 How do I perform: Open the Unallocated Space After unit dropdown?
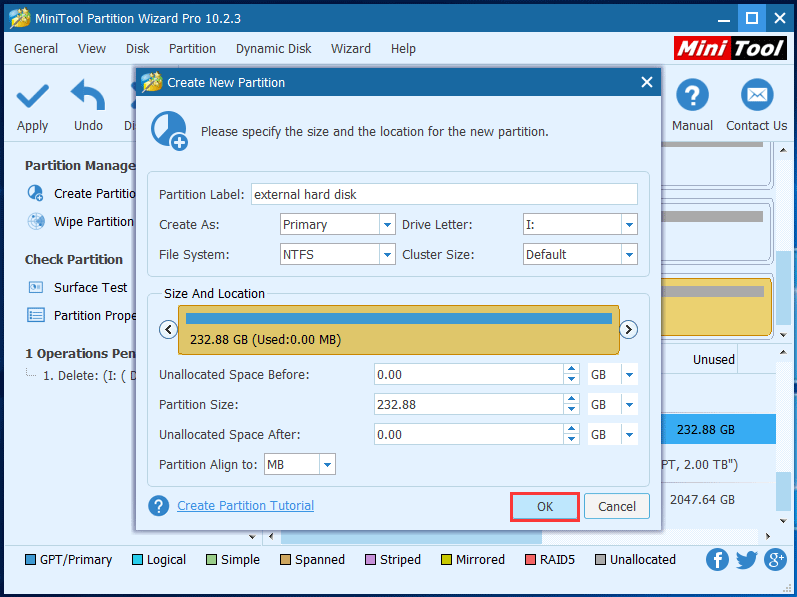click(x=629, y=435)
